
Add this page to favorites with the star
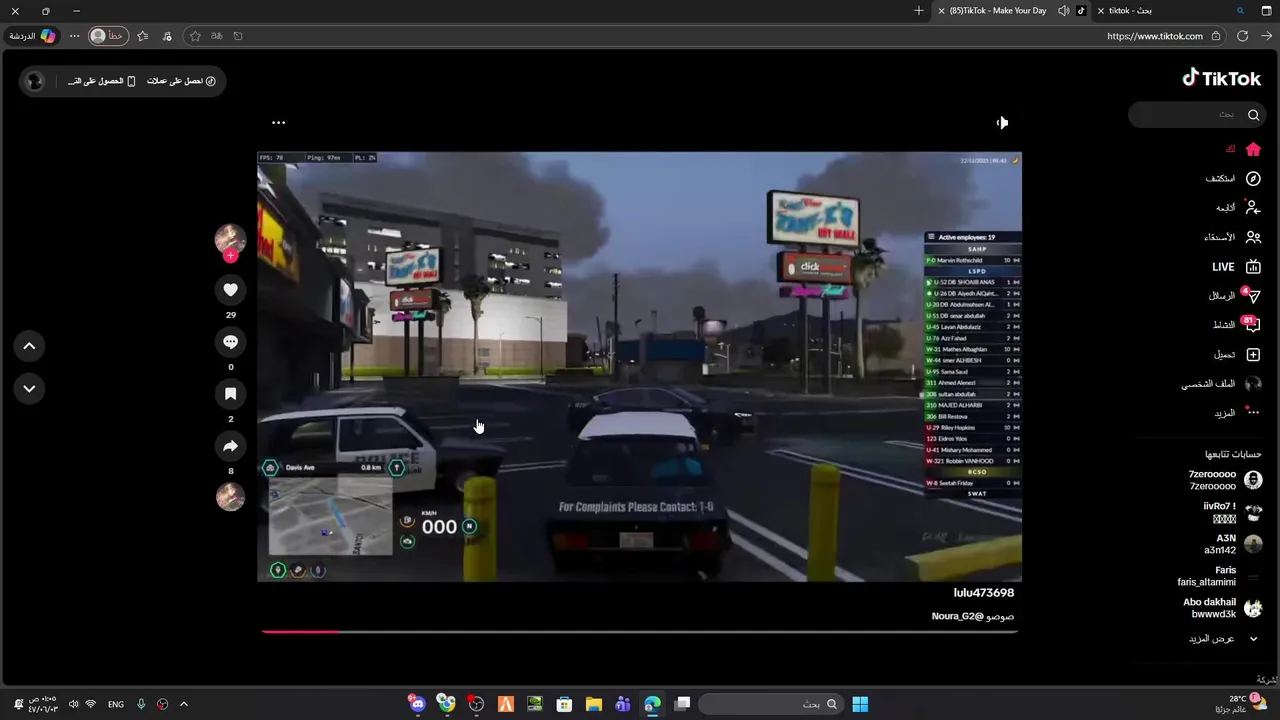(195, 36)
